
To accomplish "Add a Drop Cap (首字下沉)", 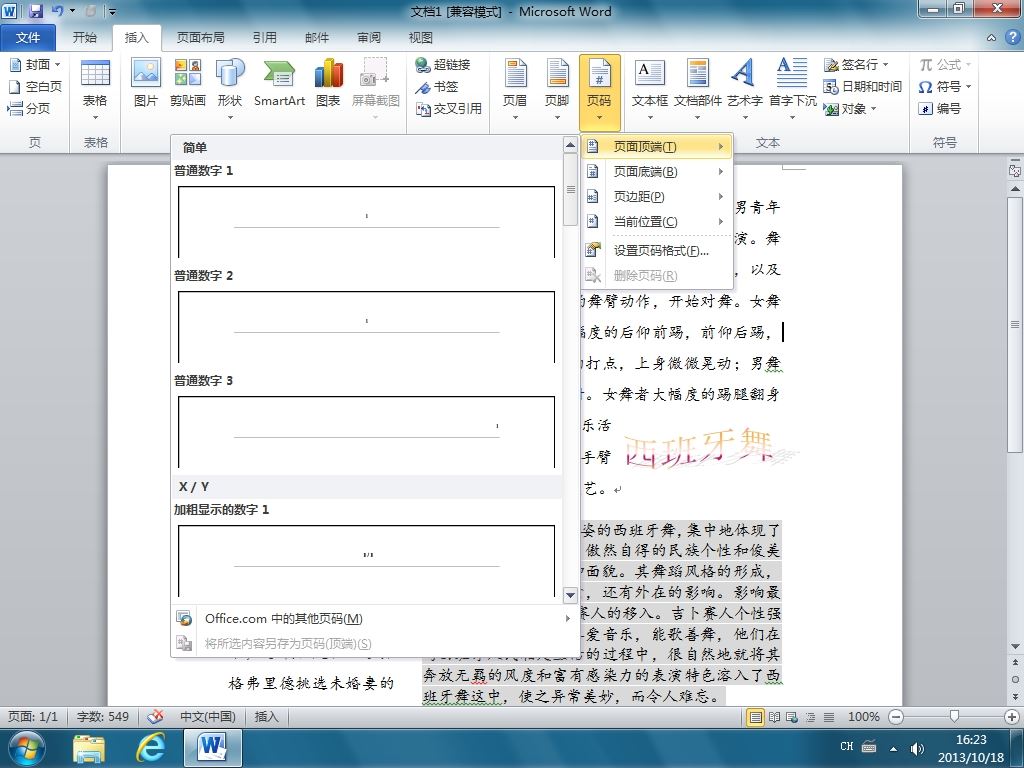I will (x=792, y=89).
